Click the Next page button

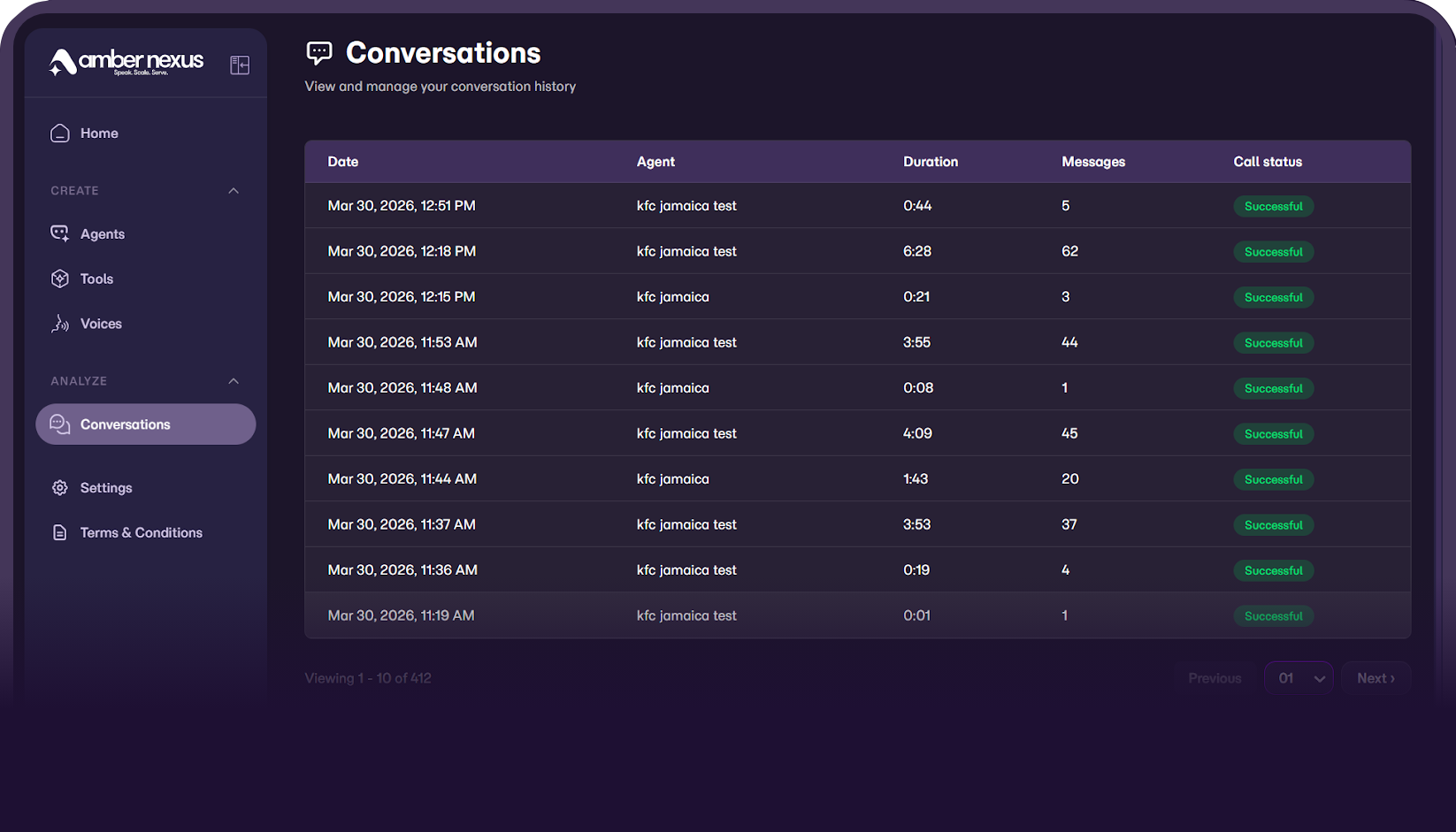click(1376, 678)
